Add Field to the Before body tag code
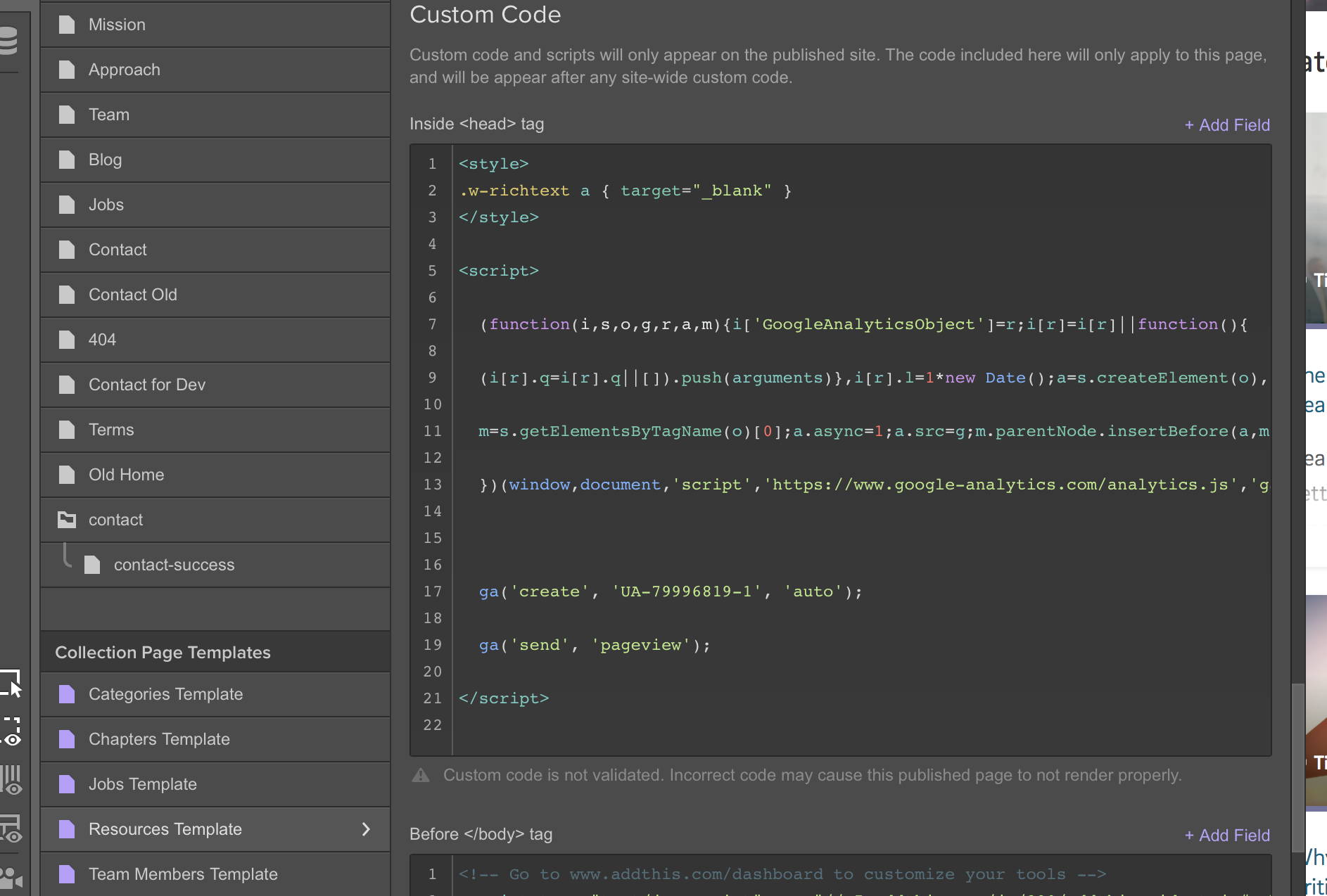The width and height of the screenshot is (1327, 896). click(1227, 836)
